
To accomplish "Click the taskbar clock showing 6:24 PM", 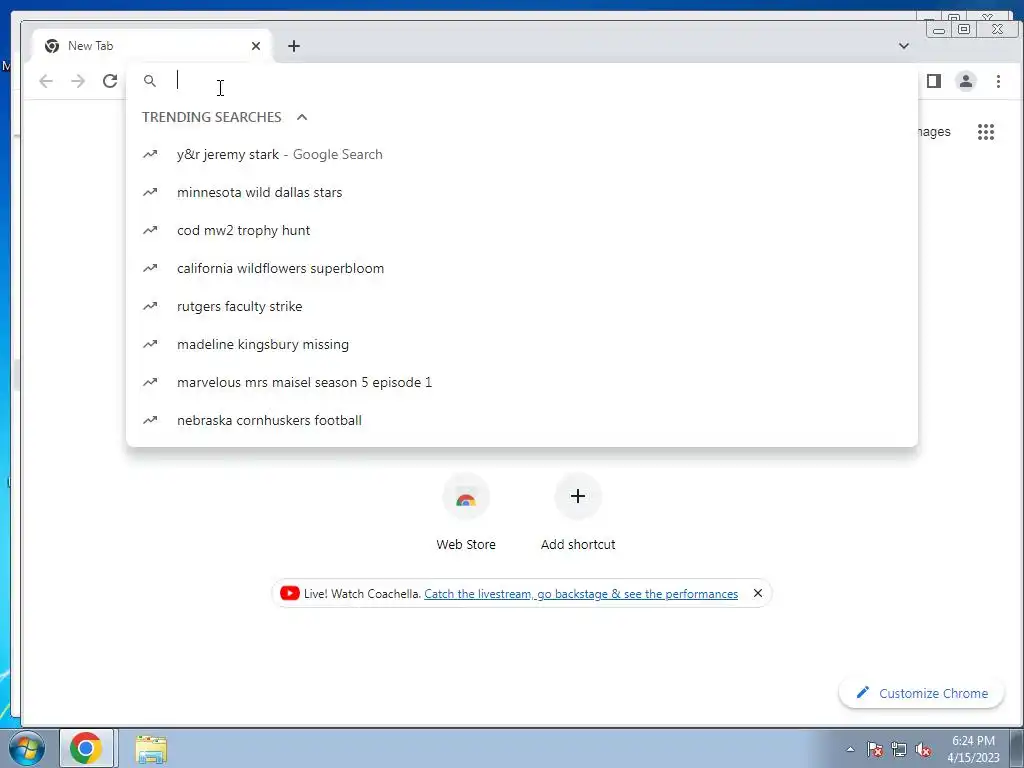I will pos(973,749).
